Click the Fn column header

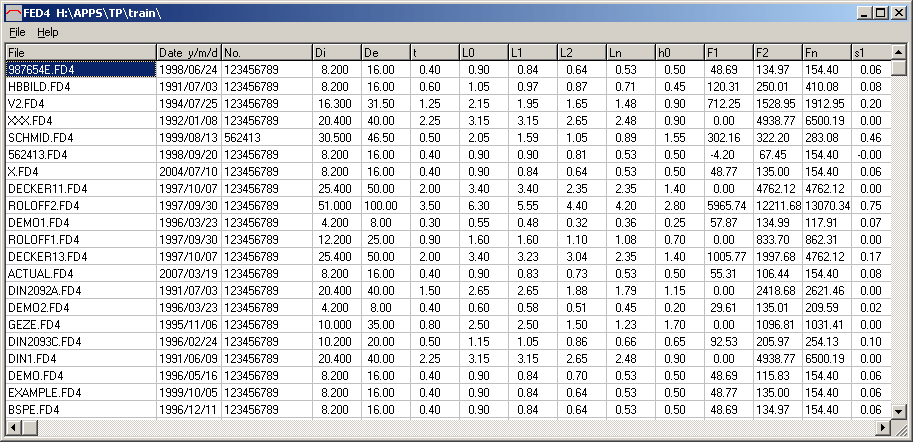pos(826,51)
